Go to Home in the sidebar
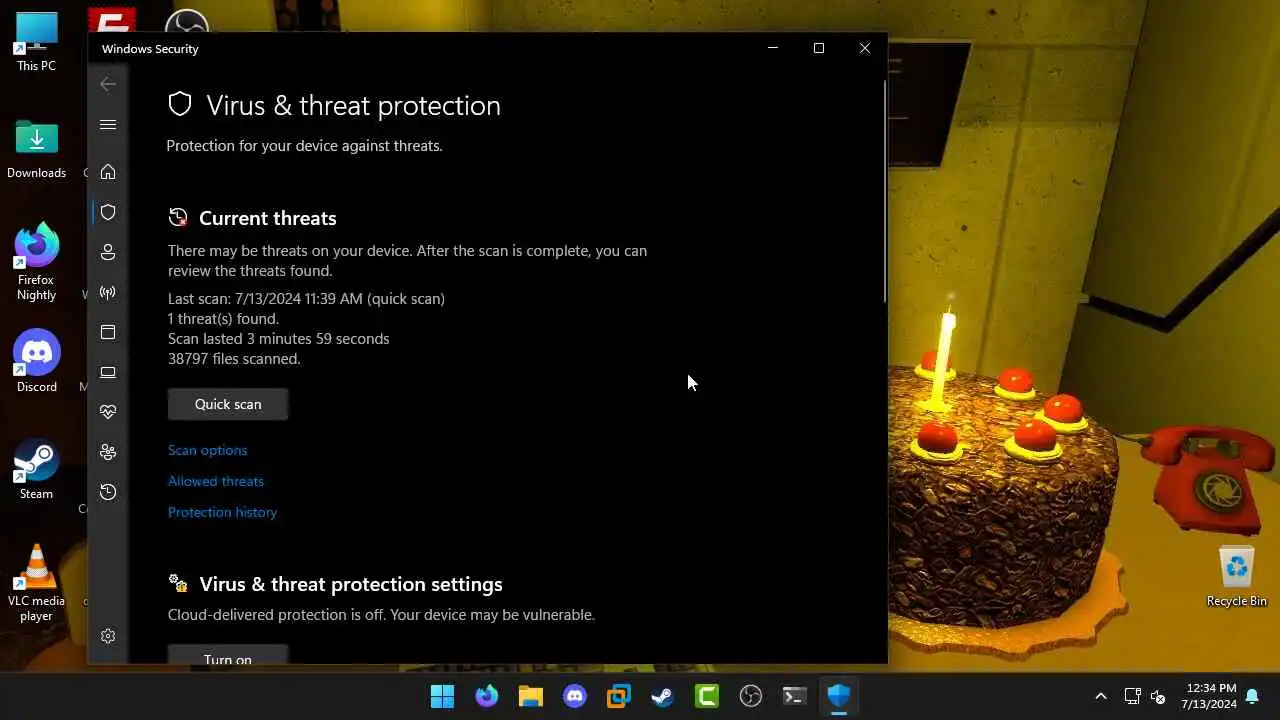Image resolution: width=1280 pixels, height=720 pixels. coord(108,172)
